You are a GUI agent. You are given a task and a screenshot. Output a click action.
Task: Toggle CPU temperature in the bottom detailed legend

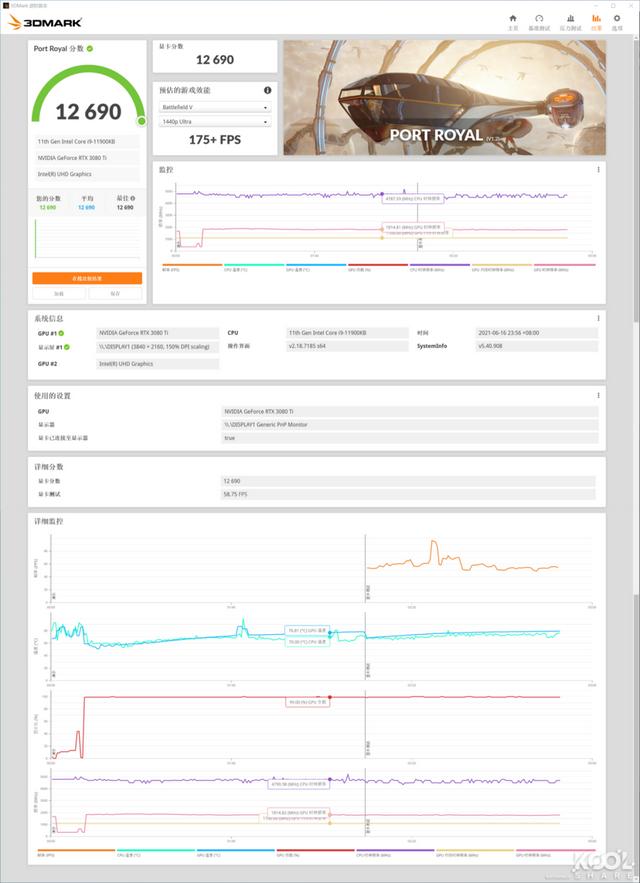point(156,853)
